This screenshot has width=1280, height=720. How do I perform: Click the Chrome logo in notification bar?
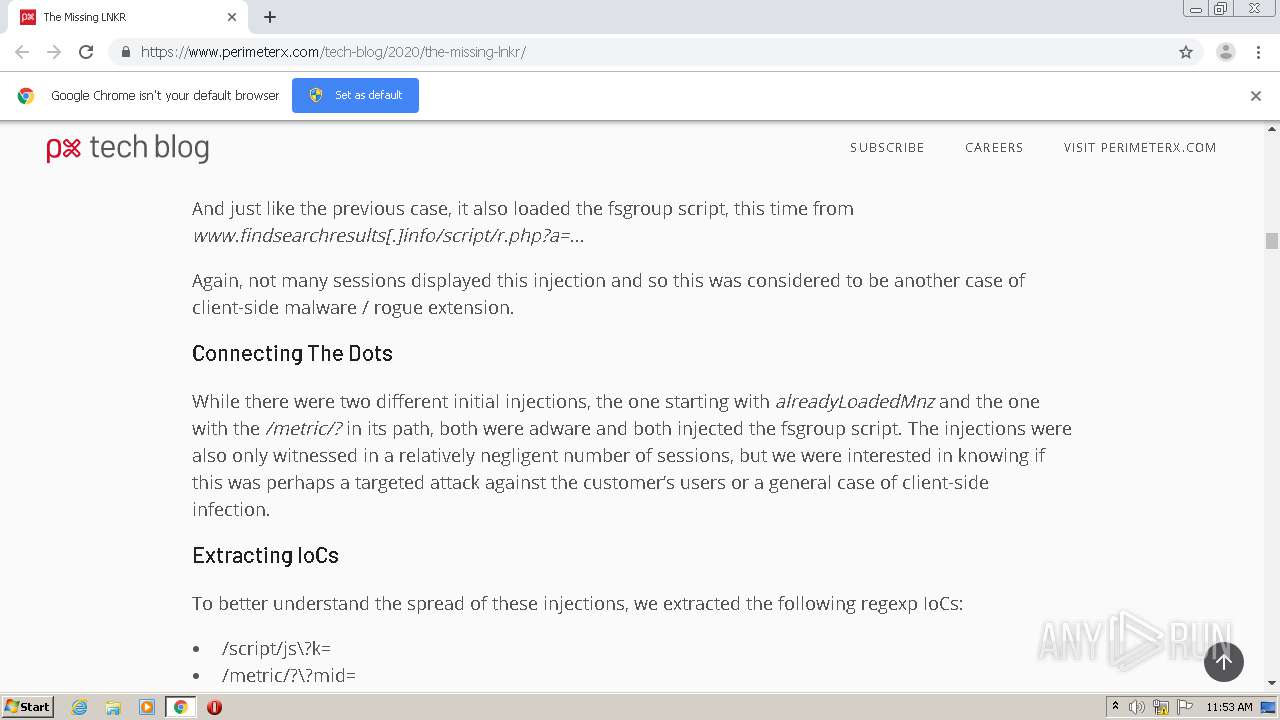pos(26,96)
